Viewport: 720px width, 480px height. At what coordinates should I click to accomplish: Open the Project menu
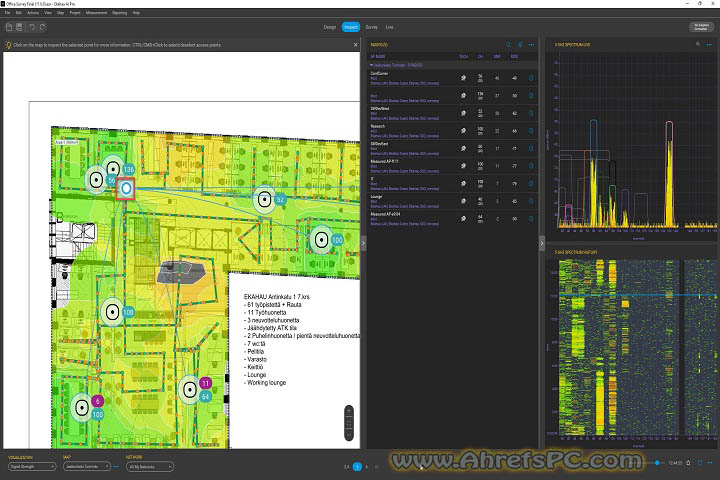coord(75,13)
